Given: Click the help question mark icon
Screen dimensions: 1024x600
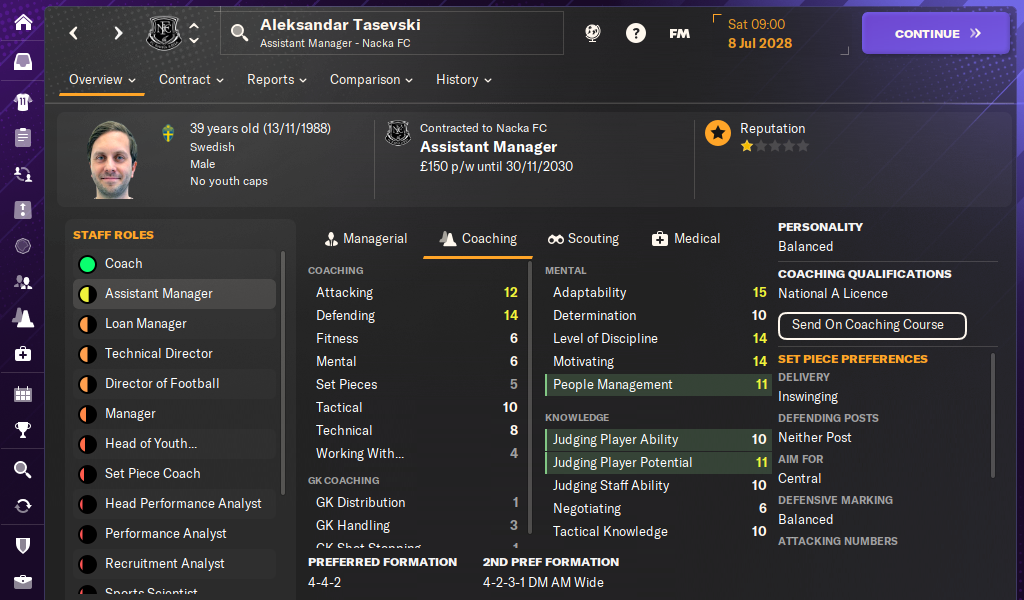Looking at the screenshot, I should coord(636,33).
